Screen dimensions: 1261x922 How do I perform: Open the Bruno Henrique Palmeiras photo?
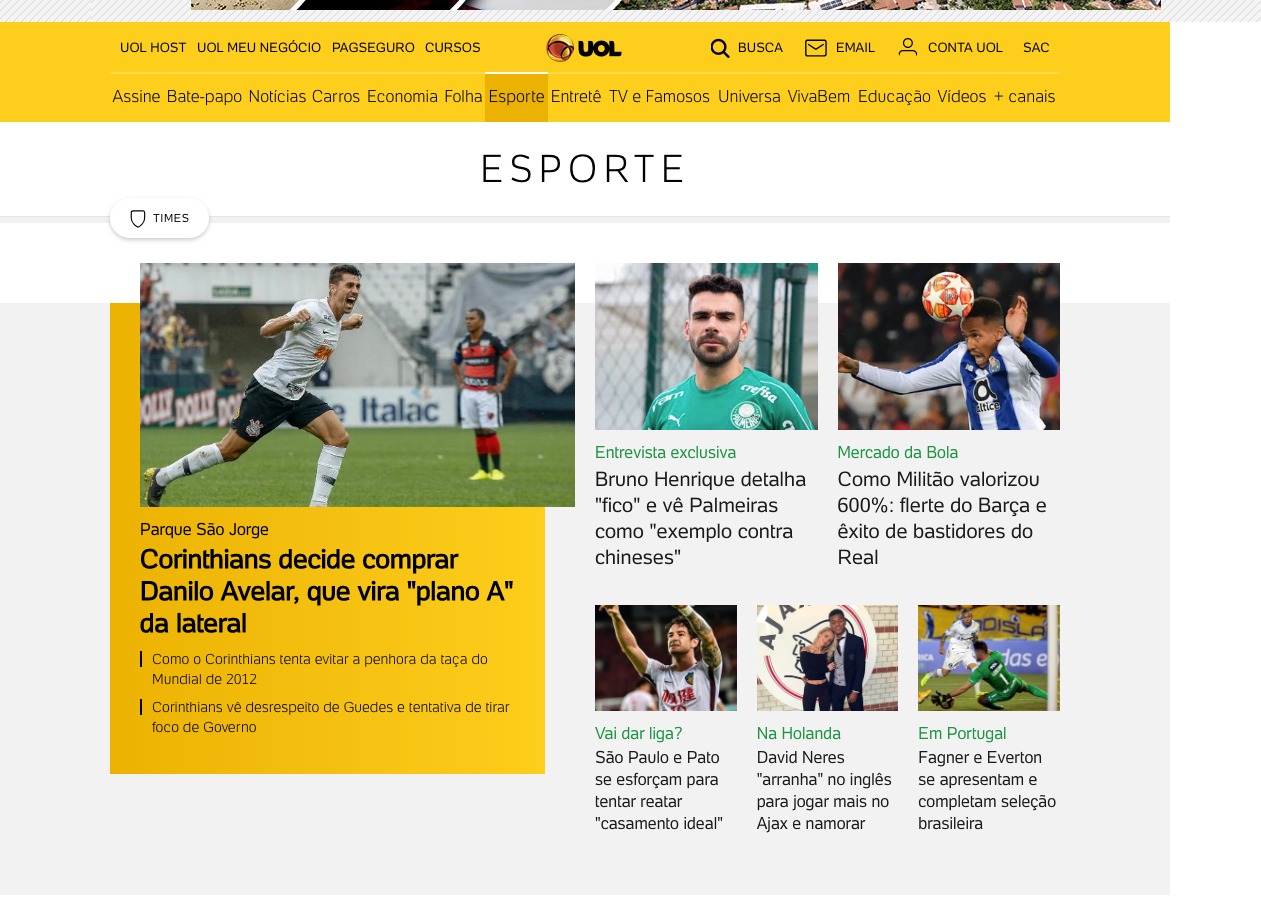(706, 347)
